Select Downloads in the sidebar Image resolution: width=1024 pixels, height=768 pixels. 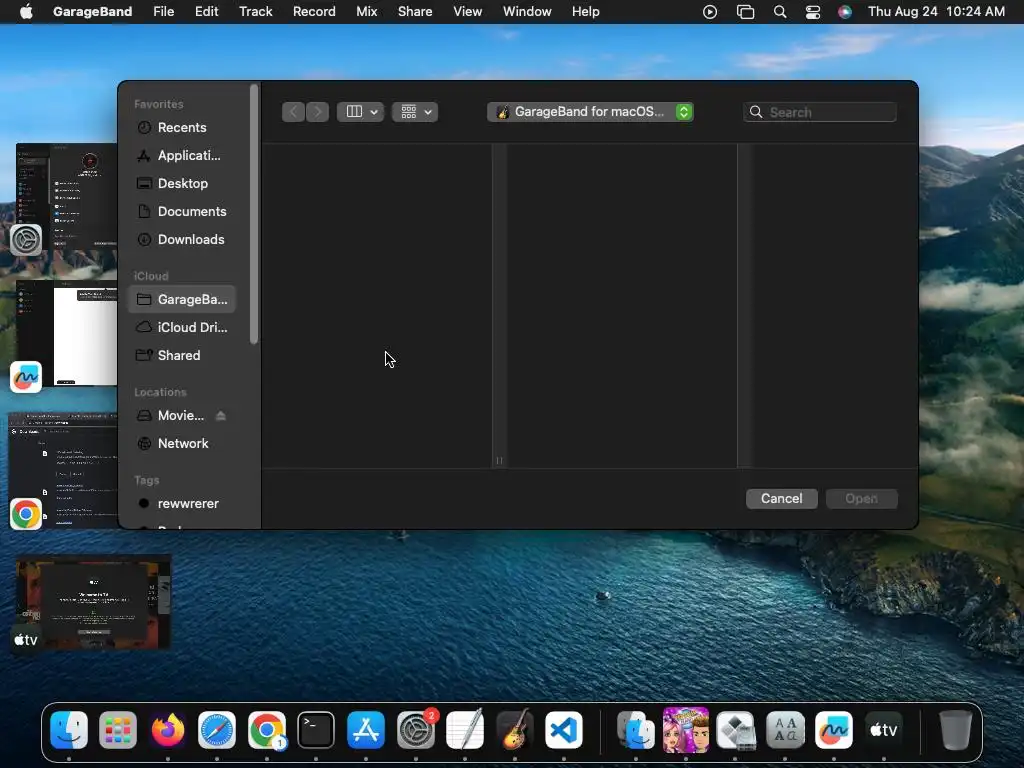point(182,240)
